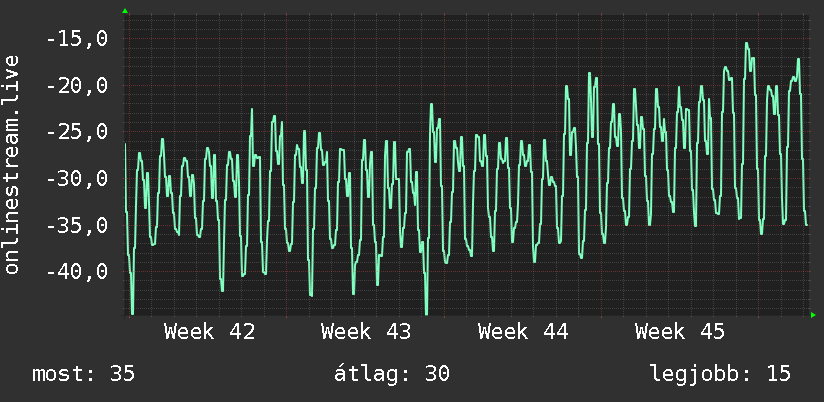The image size is (824, 402).
Task: Click the onlinestream.live vertical axis title
Action: (x=11, y=164)
